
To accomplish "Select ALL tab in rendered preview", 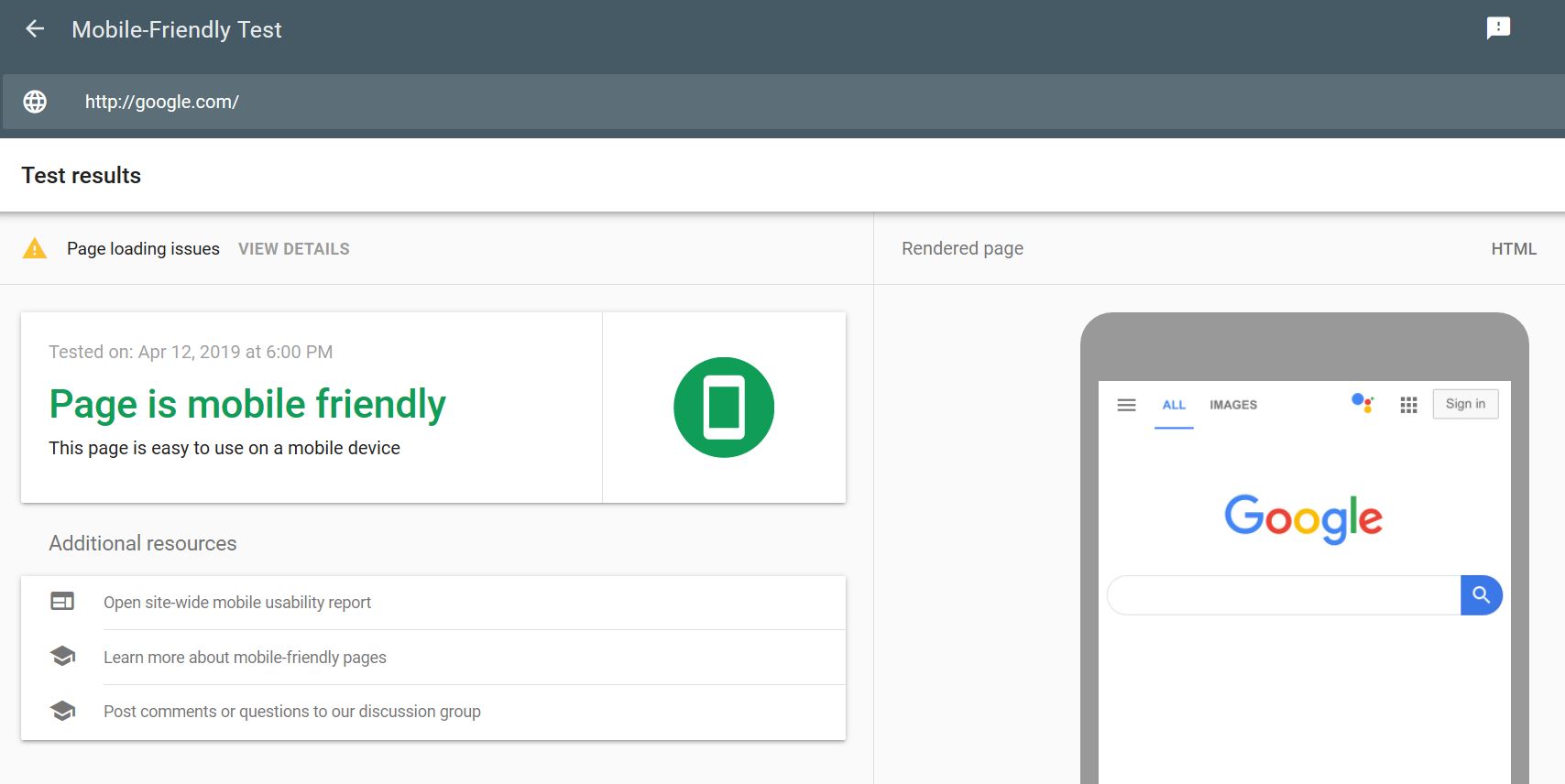I will 1174,405.
